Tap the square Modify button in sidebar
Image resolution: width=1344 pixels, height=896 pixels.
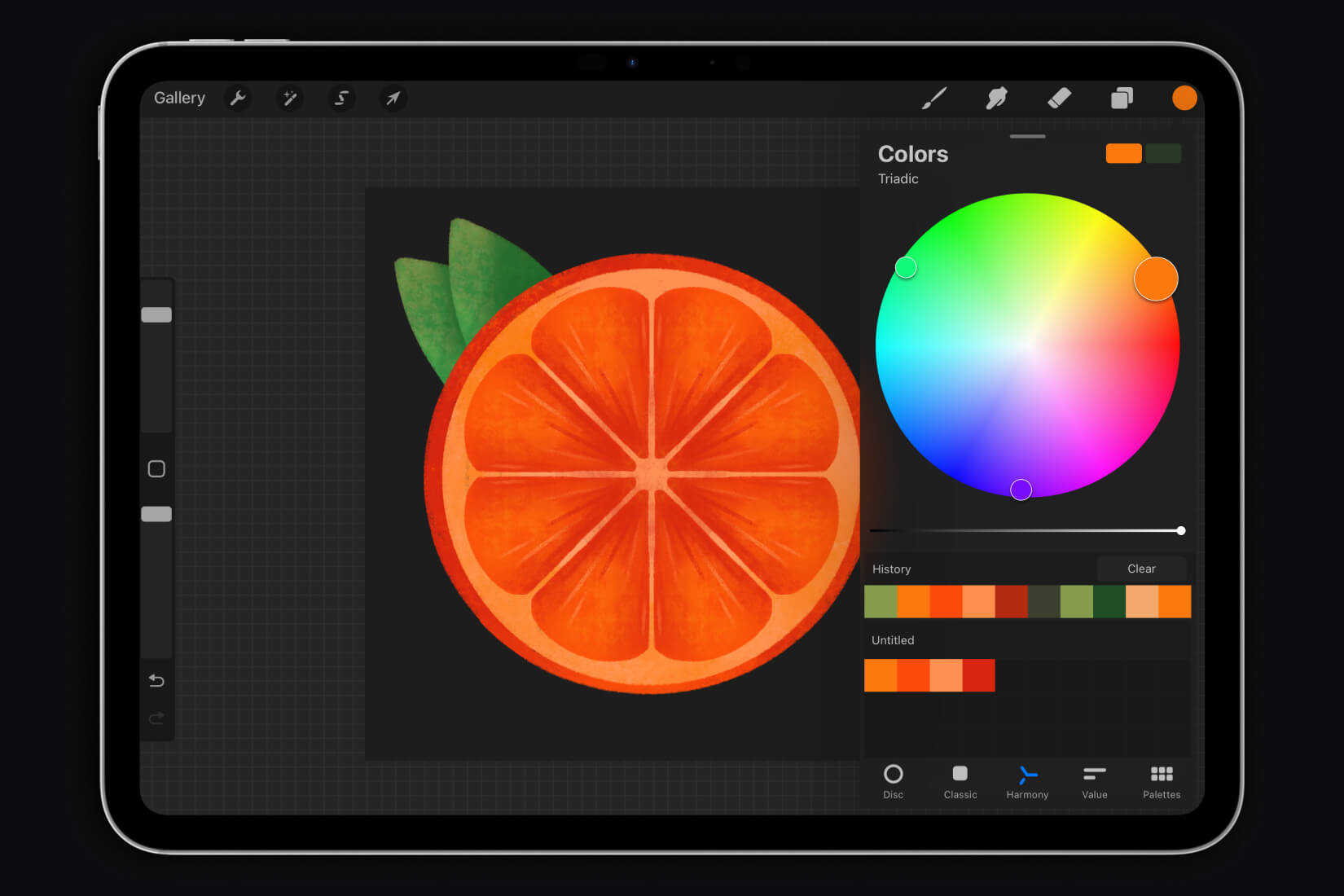point(156,468)
